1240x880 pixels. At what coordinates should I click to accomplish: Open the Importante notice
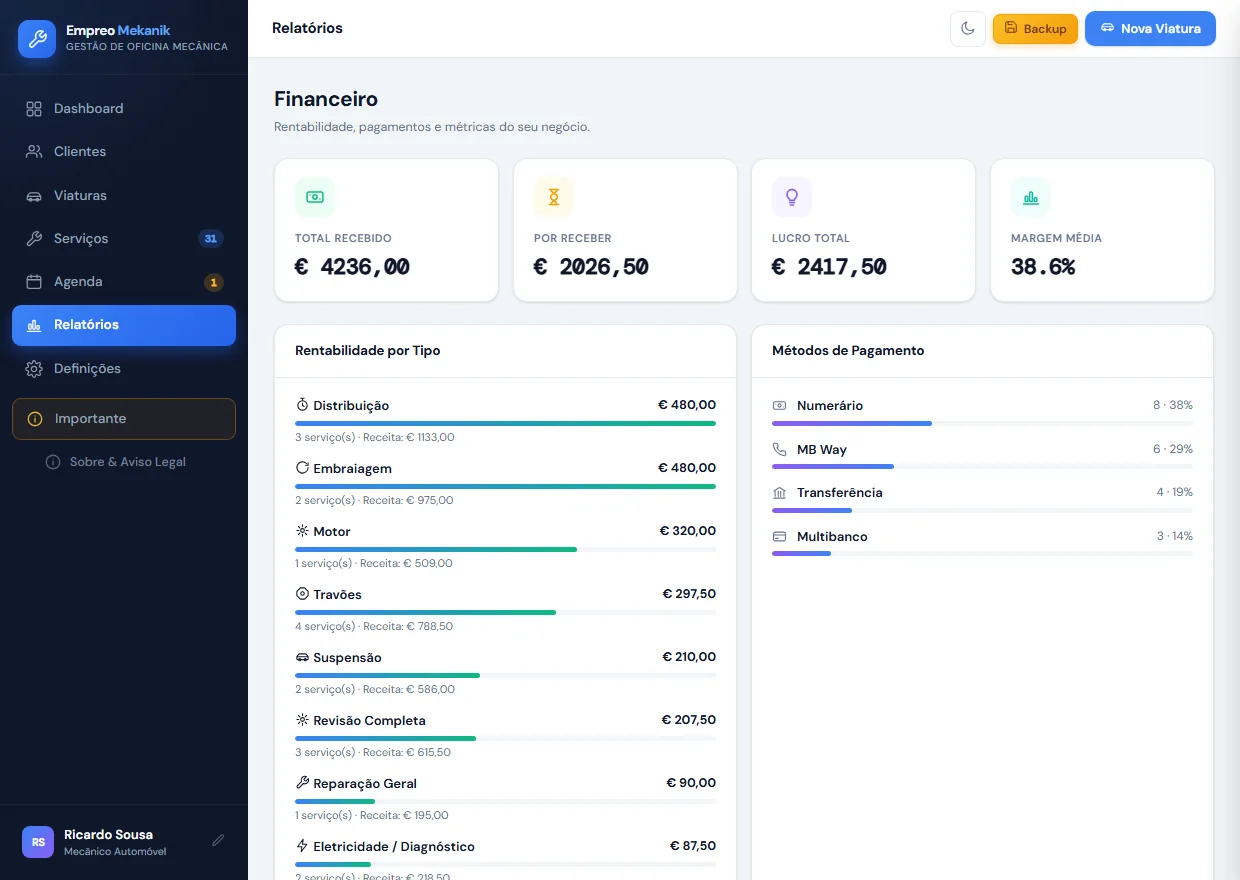point(124,419)
